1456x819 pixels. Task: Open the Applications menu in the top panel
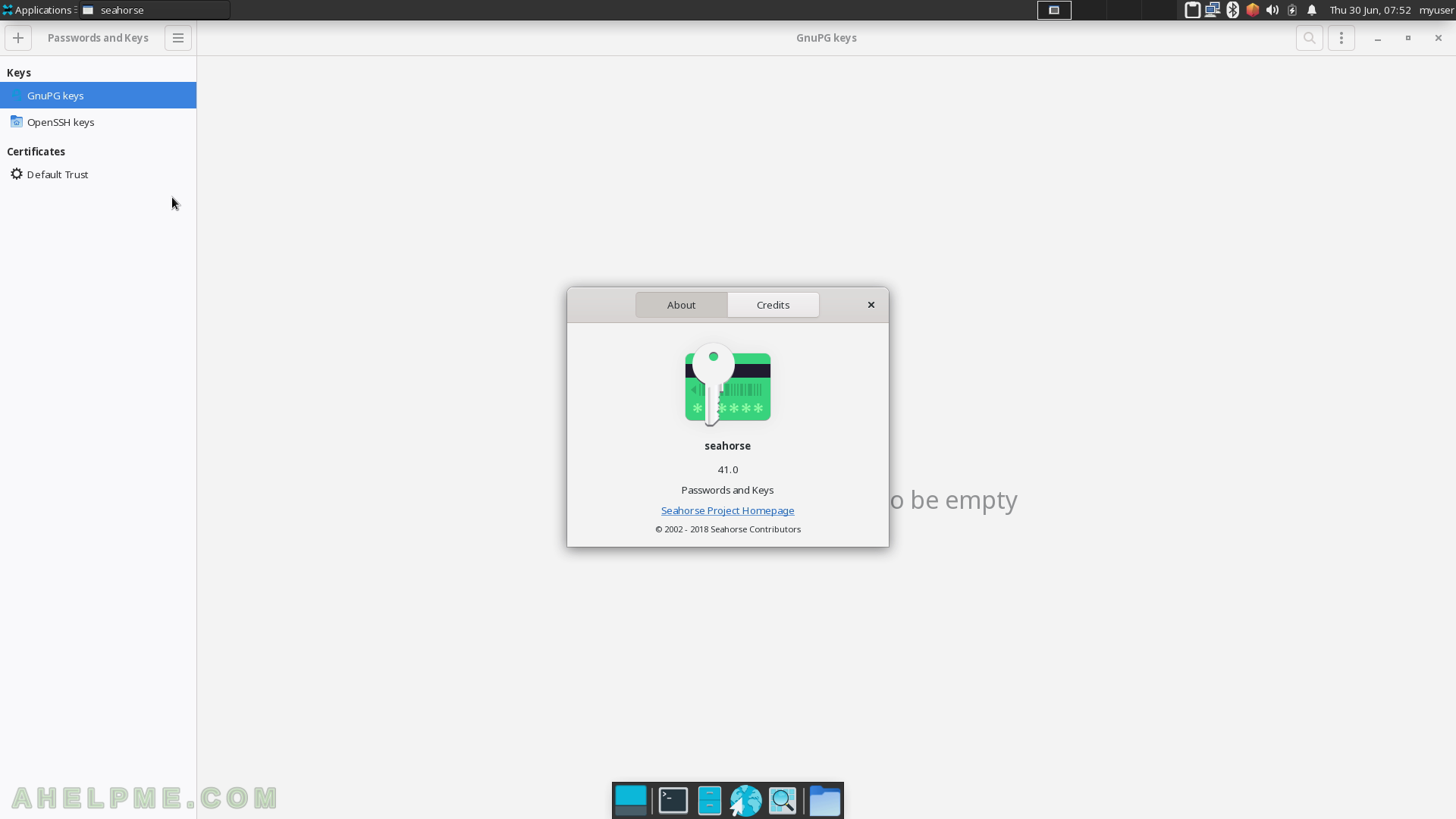(38, 10)
